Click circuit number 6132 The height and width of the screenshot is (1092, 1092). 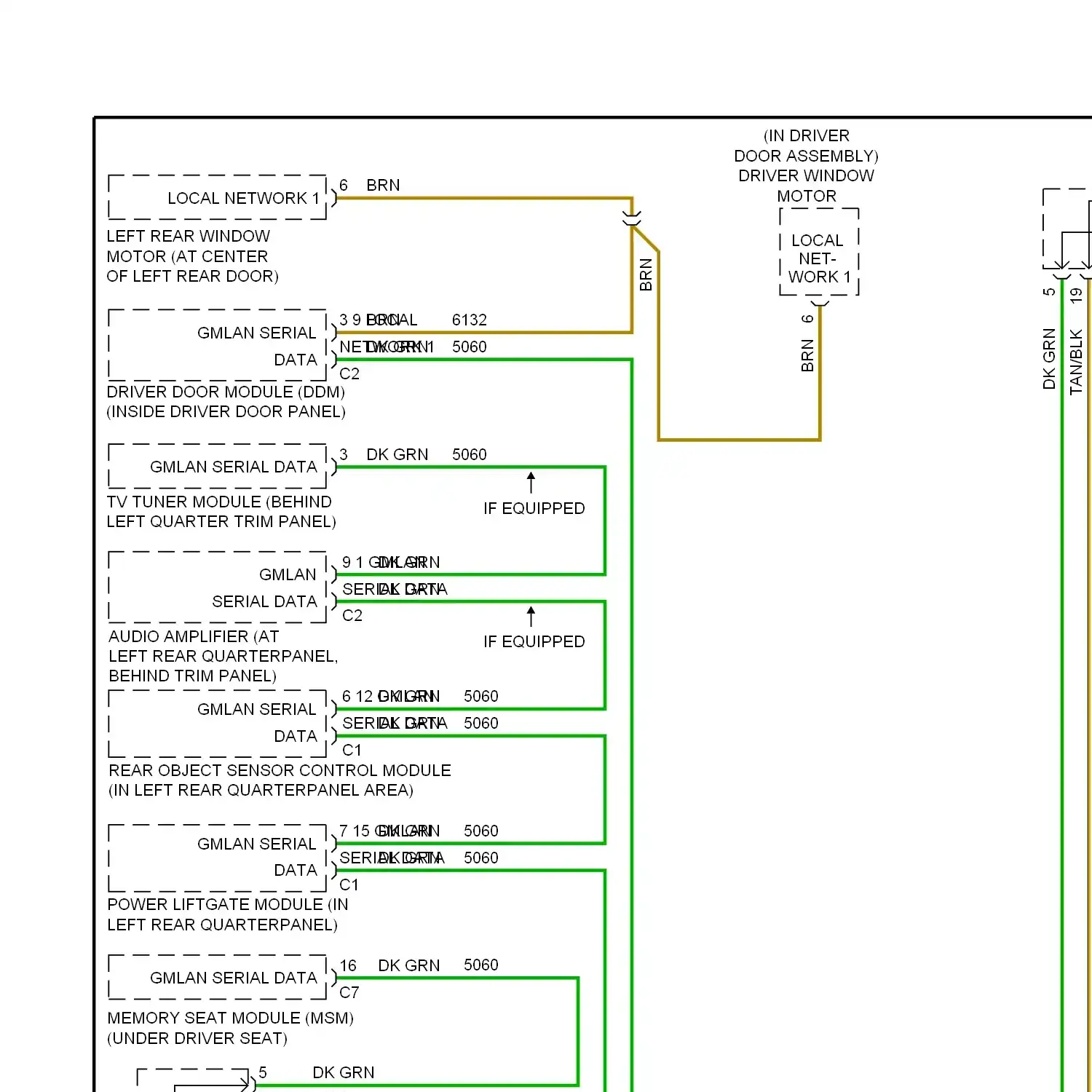point(470,320)
